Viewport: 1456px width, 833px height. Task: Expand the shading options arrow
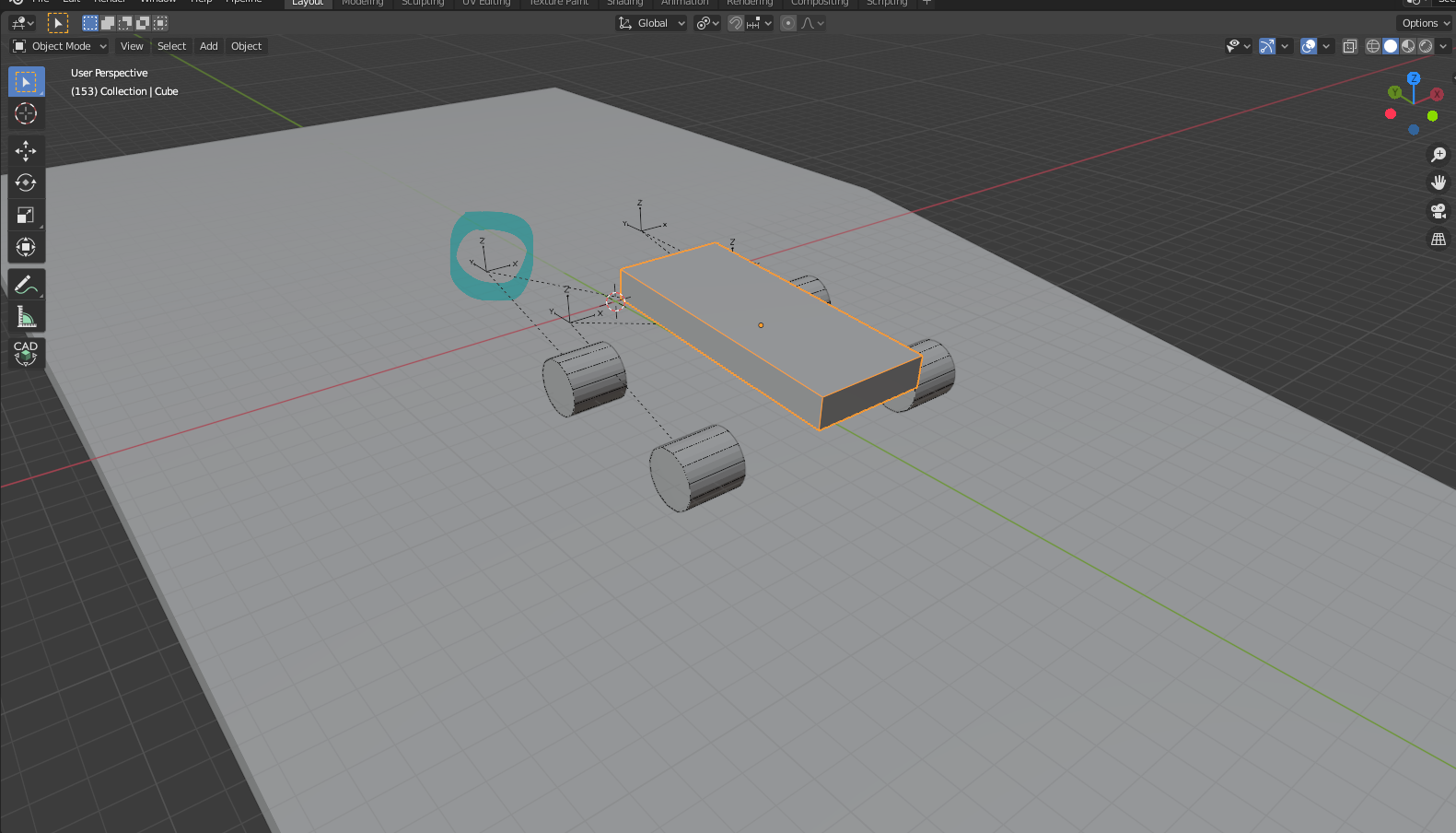1443,46
